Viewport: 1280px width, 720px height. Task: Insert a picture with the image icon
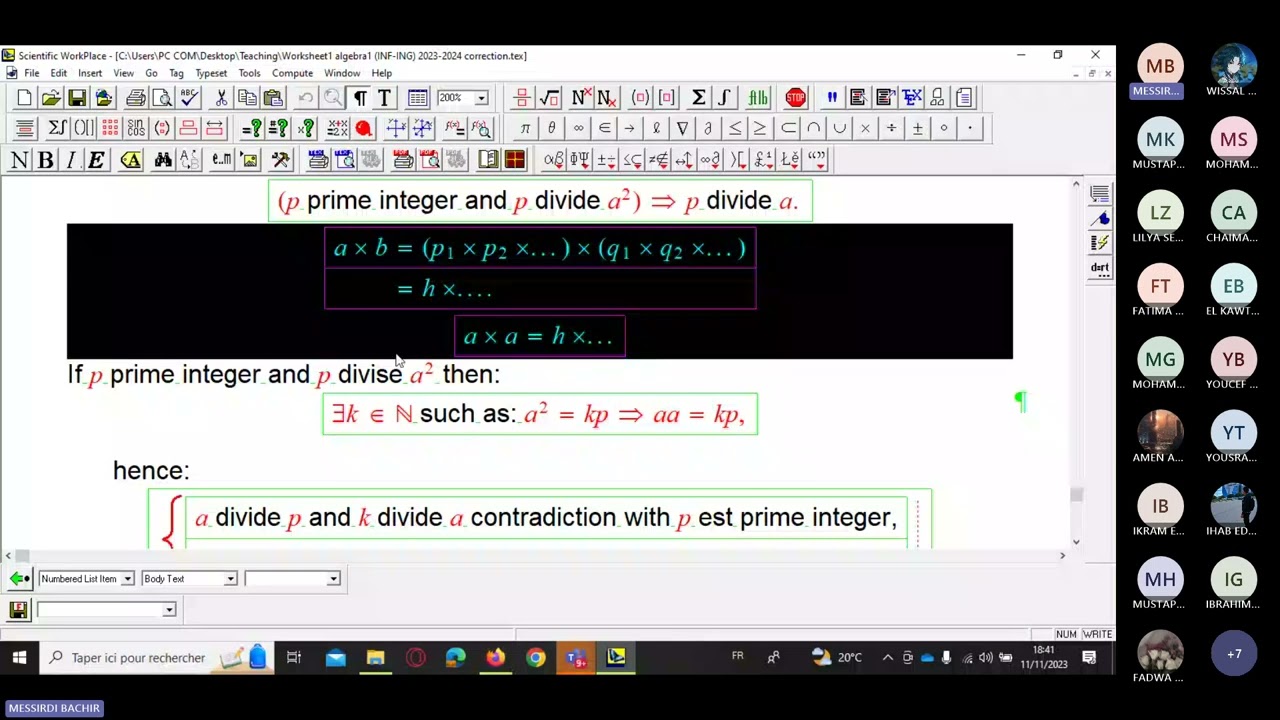(x=249, y=160)
